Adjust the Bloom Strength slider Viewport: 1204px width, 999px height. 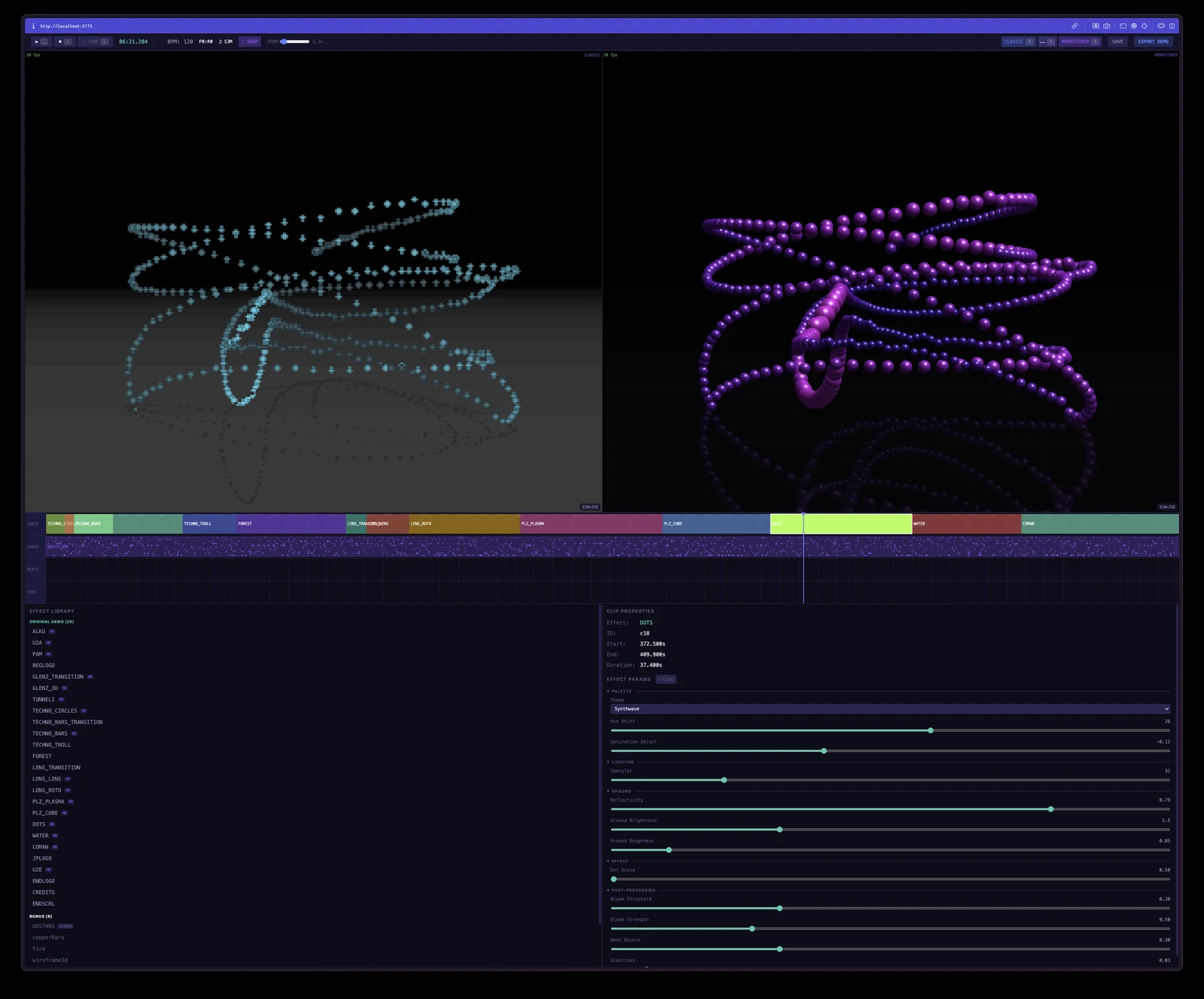(890, 929)
